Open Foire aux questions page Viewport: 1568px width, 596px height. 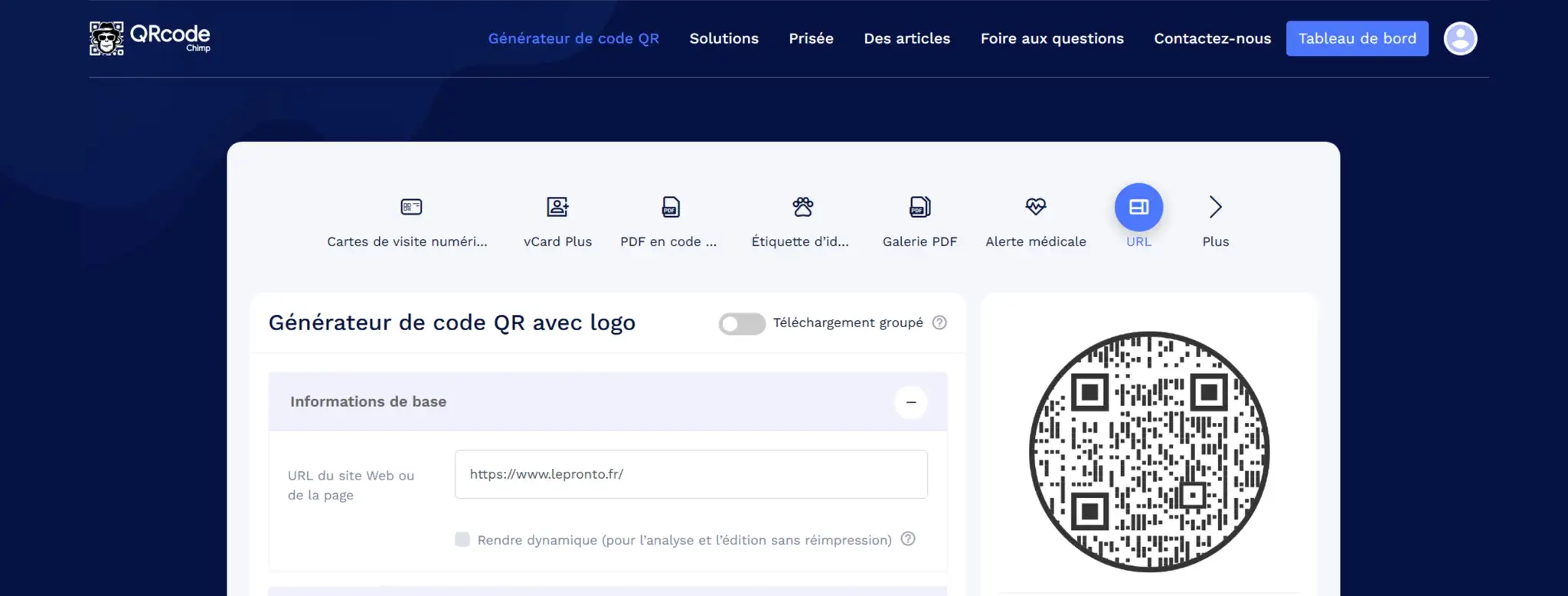click(x=1052, y=38)
